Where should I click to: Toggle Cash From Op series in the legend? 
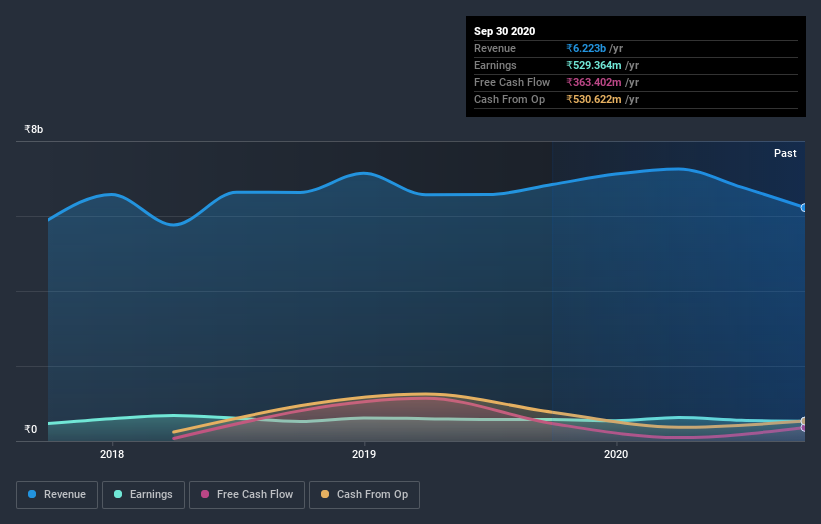[x=364, y=495]
